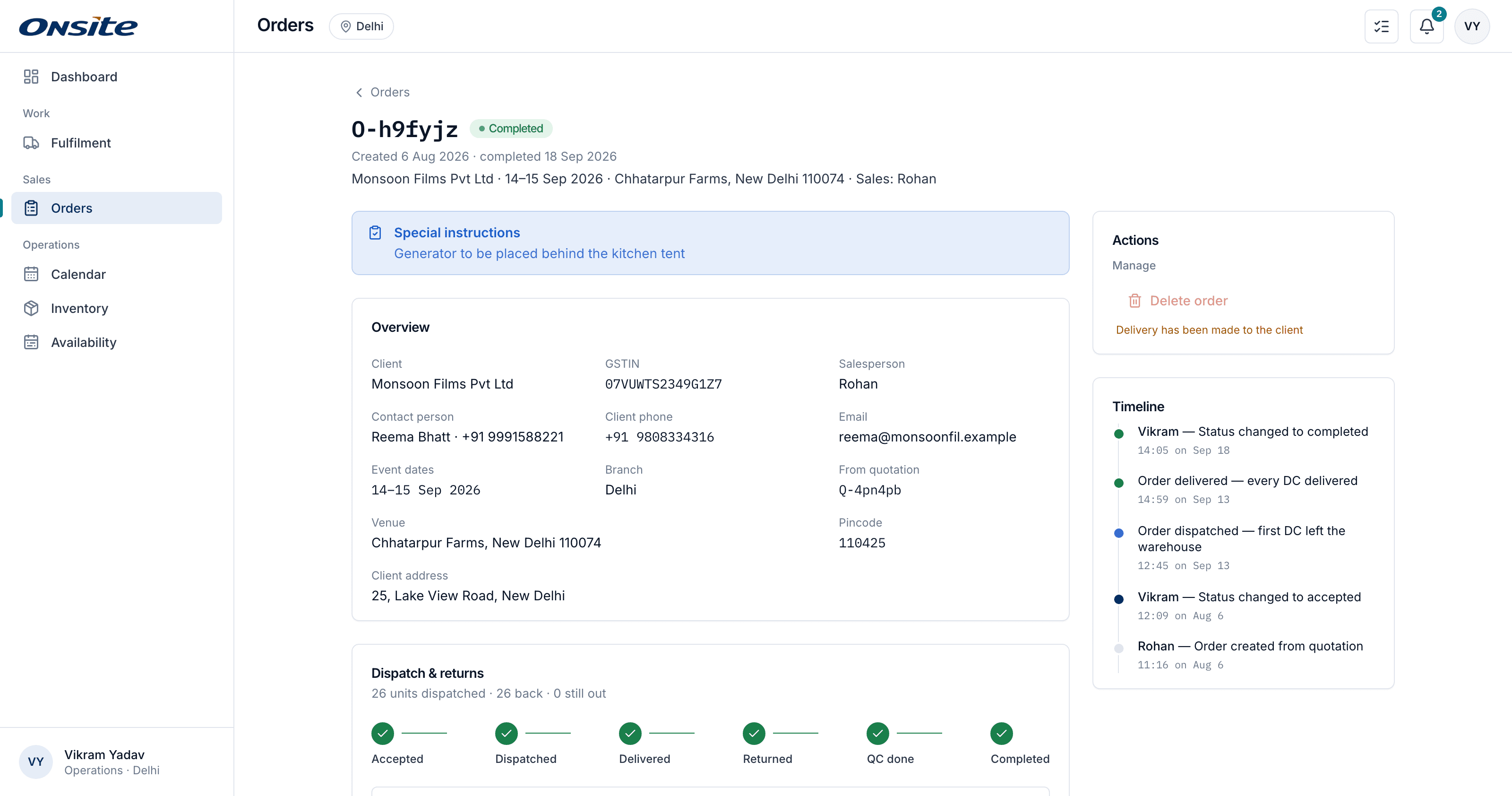Click the QC done step checkmark
This screenshot has height=796, width=1512.
click(x=877, y=733)
